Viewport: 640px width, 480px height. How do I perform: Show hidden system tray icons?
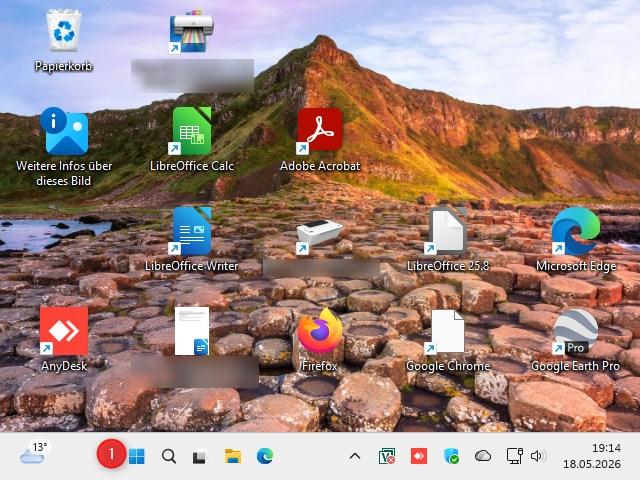[355, 456]
